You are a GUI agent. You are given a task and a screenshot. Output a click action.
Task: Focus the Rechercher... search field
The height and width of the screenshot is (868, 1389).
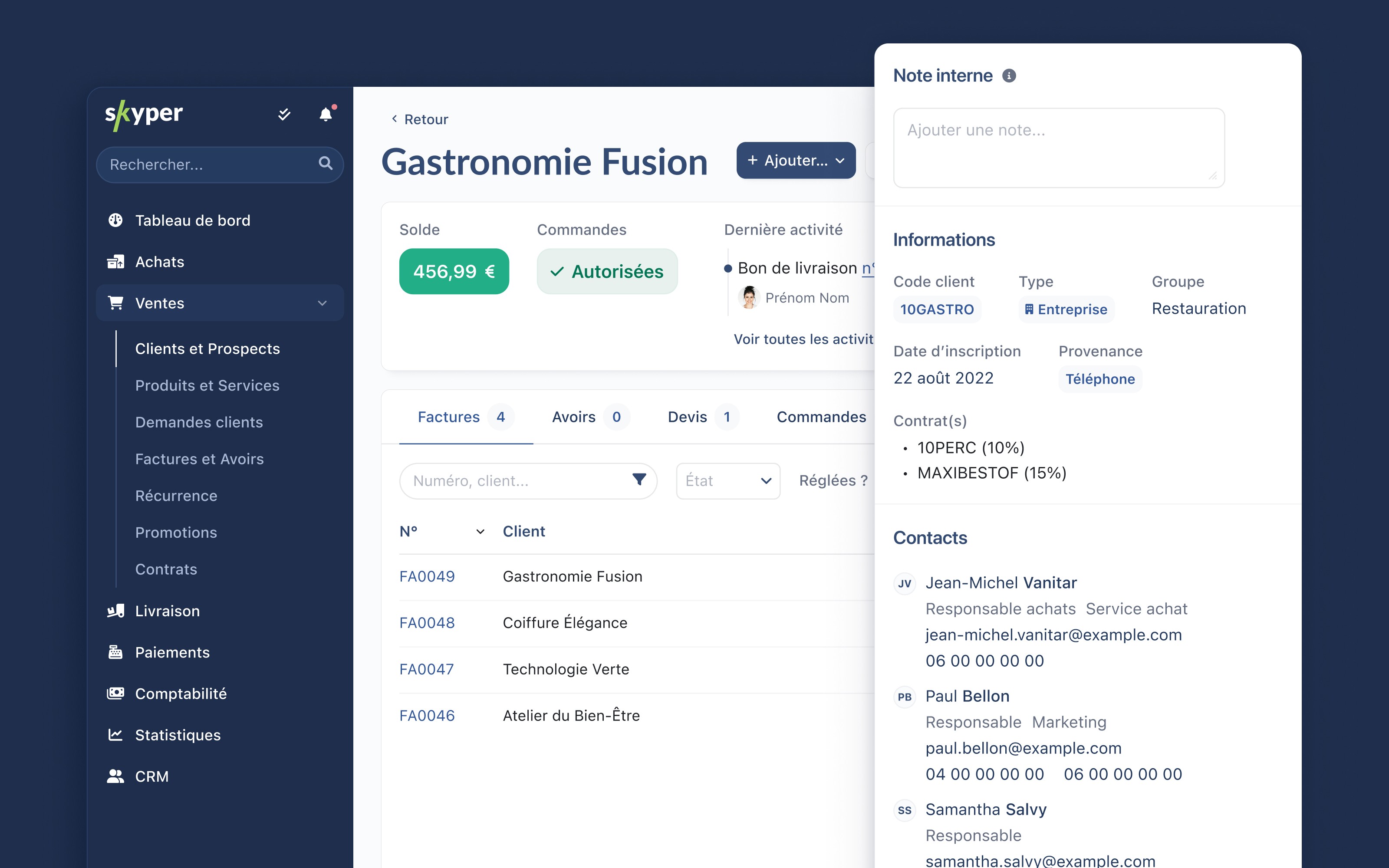(x=220, y=165)
